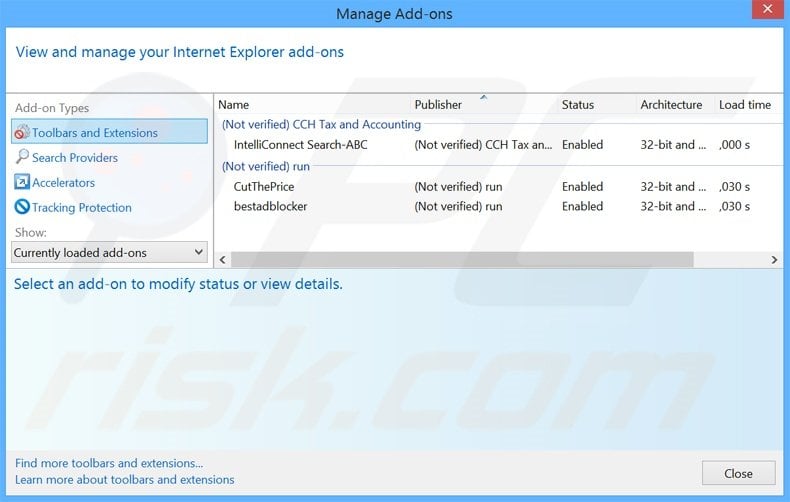Select the CutThePrice add-on row
Viewport: 790px width, 502px height.
pos(499,186)
